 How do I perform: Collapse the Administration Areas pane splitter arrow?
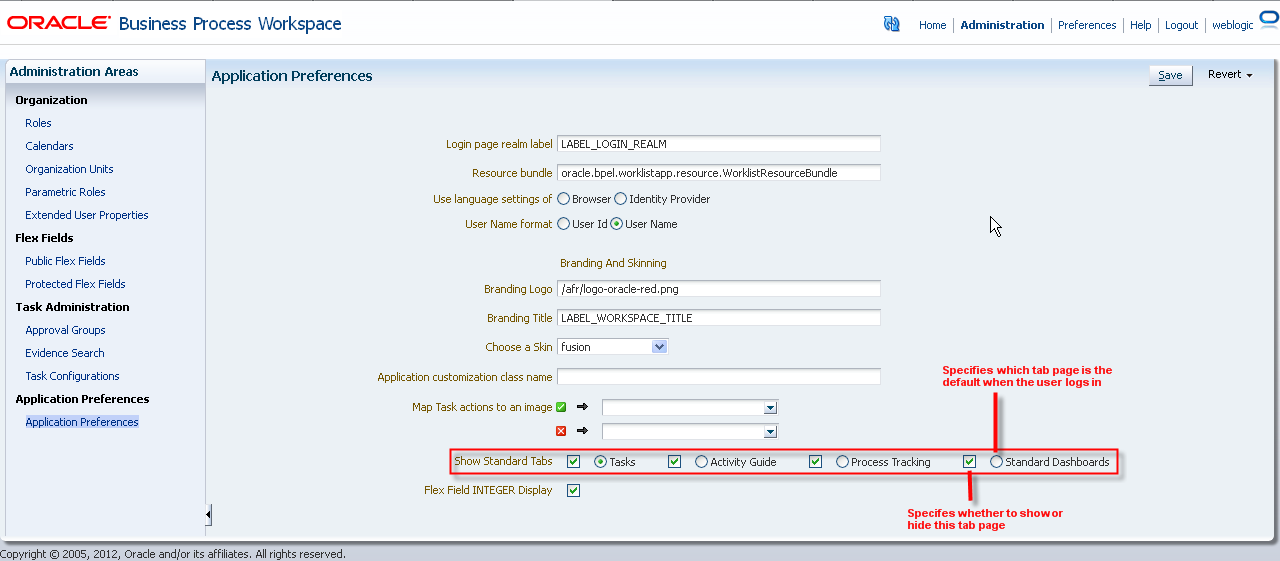point(208,515)
